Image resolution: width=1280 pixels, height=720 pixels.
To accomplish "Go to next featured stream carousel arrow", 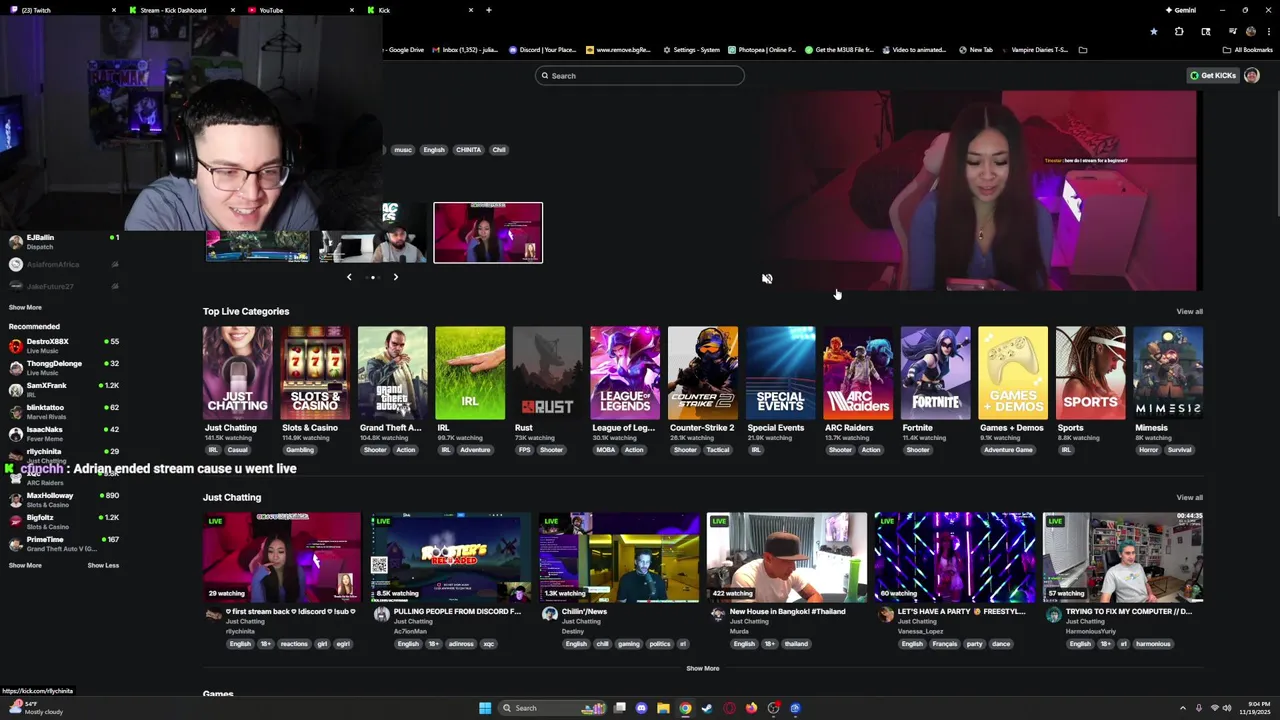I will [x=395, y=277].
